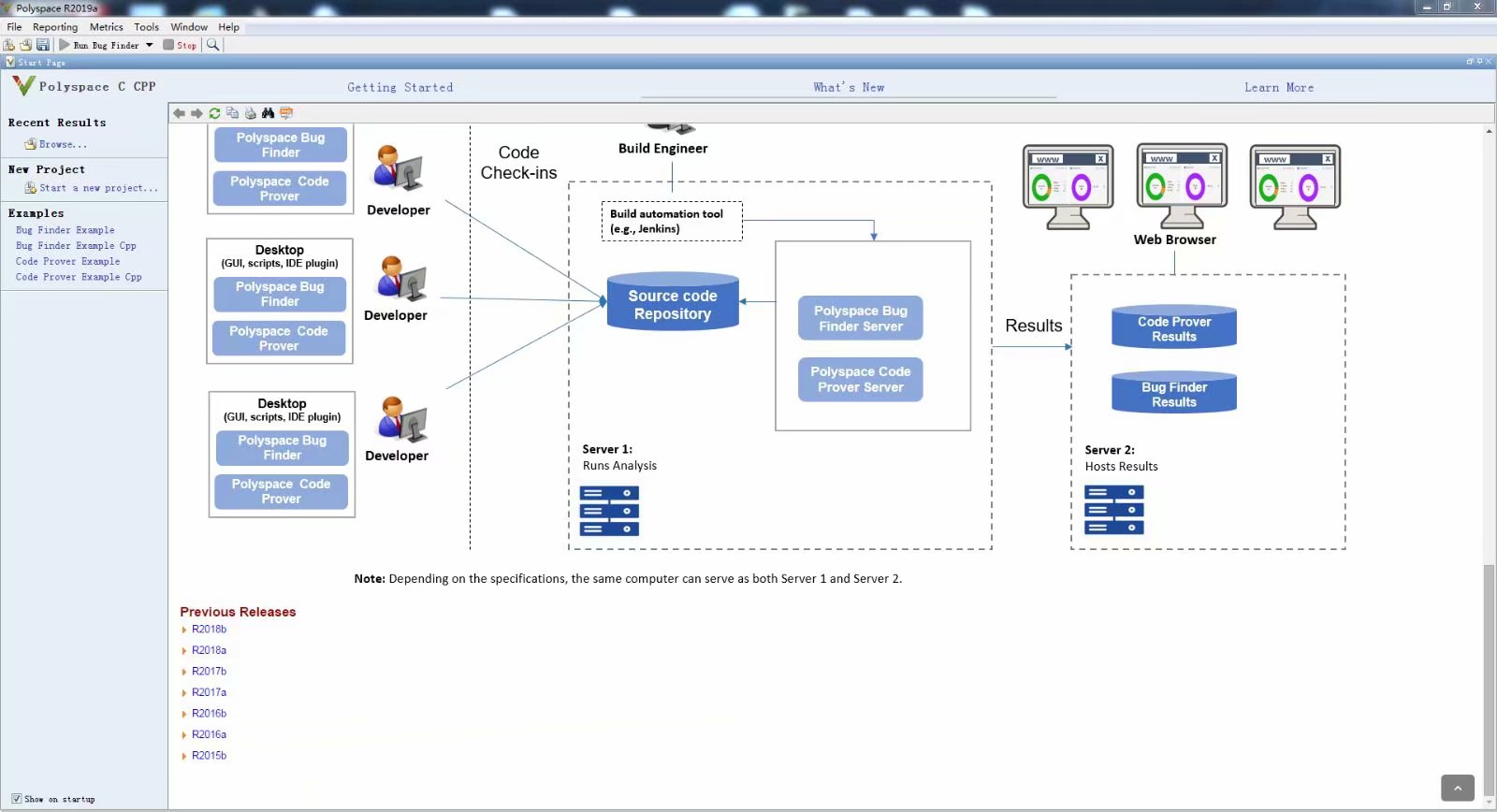
Task: Open the Window menu
Action: (189, 27)
